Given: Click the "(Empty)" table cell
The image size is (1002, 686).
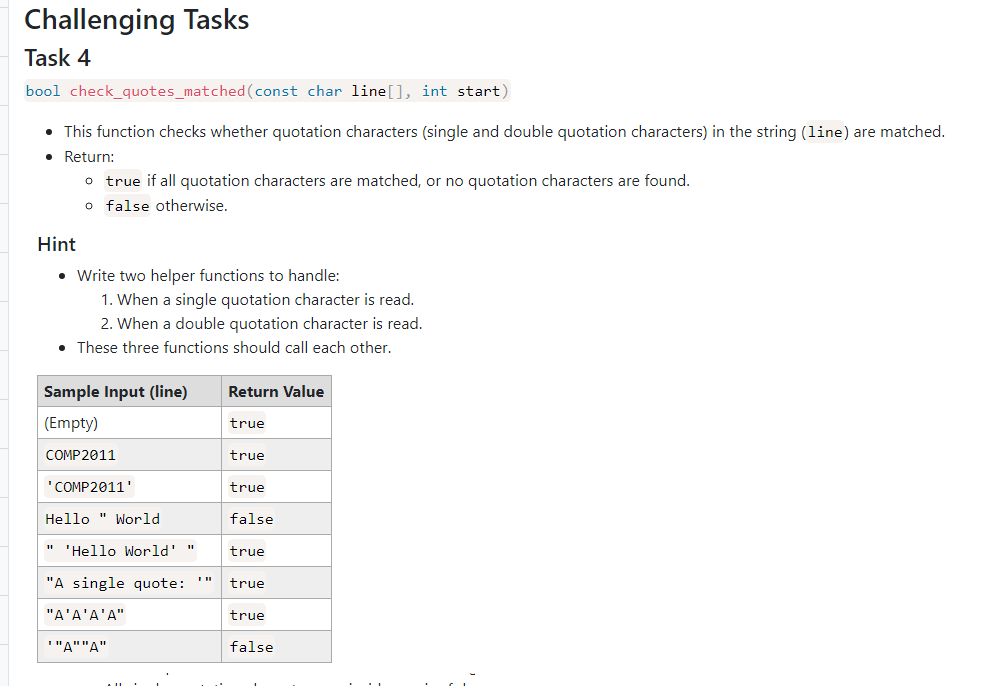Looking at the screenshot, I should [72, 423].
